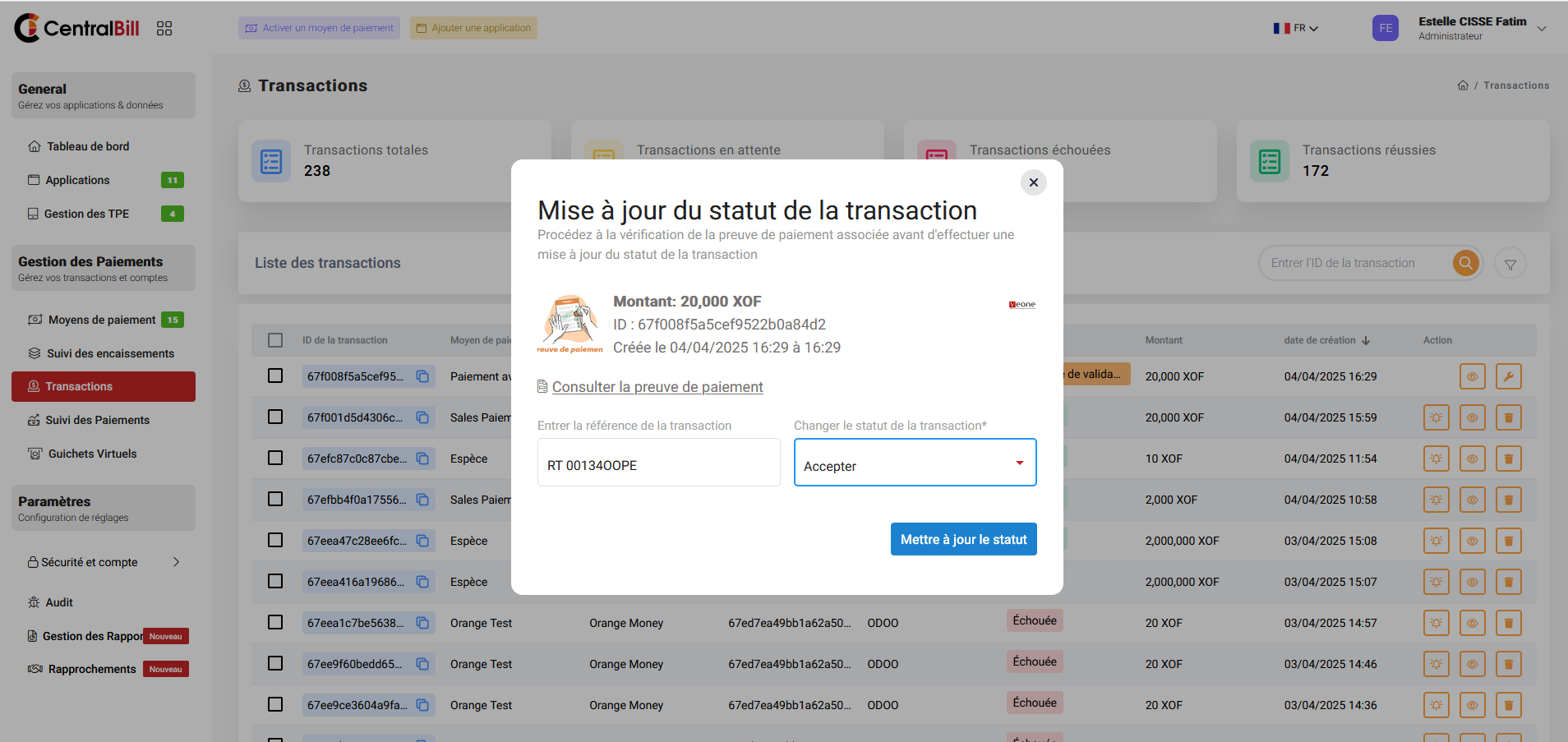Click the transaction reference input field
Image resolution: width=1568 pixels, height=742 pixels.
click(x=658, y=463)
